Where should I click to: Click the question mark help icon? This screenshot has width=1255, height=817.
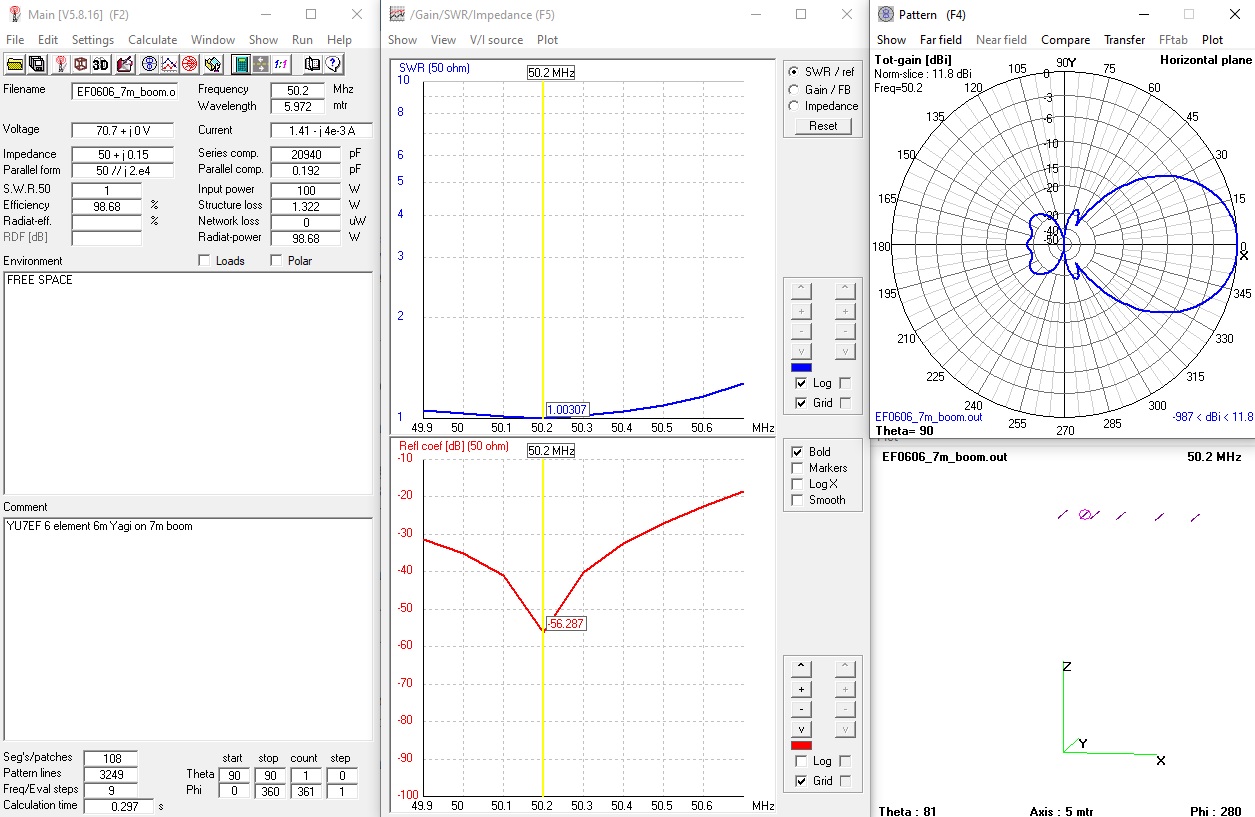tap(333, 64)
